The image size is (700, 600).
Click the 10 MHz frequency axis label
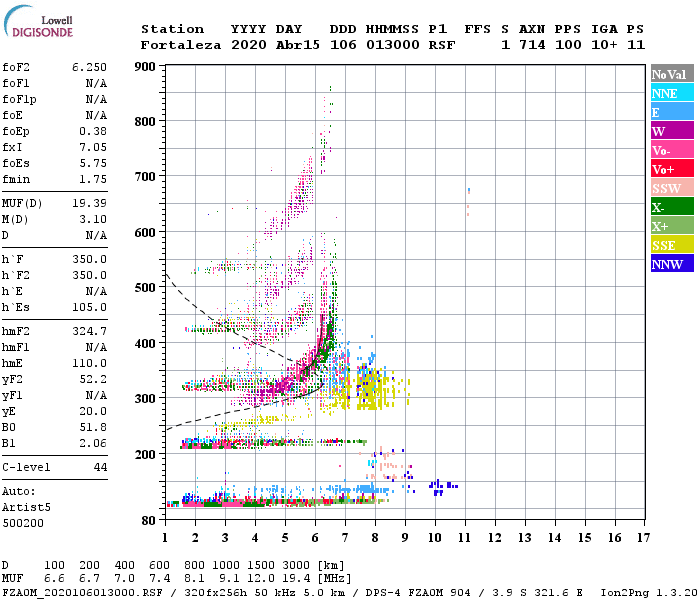(x=435, y=538)
